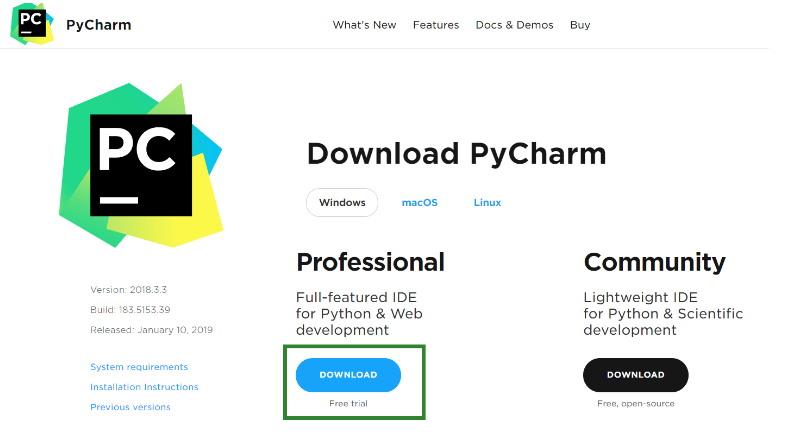The height and width of the screenshot is (447, 796).
Task: Click the 'Community' edition heading
Action: pos(654,263)
